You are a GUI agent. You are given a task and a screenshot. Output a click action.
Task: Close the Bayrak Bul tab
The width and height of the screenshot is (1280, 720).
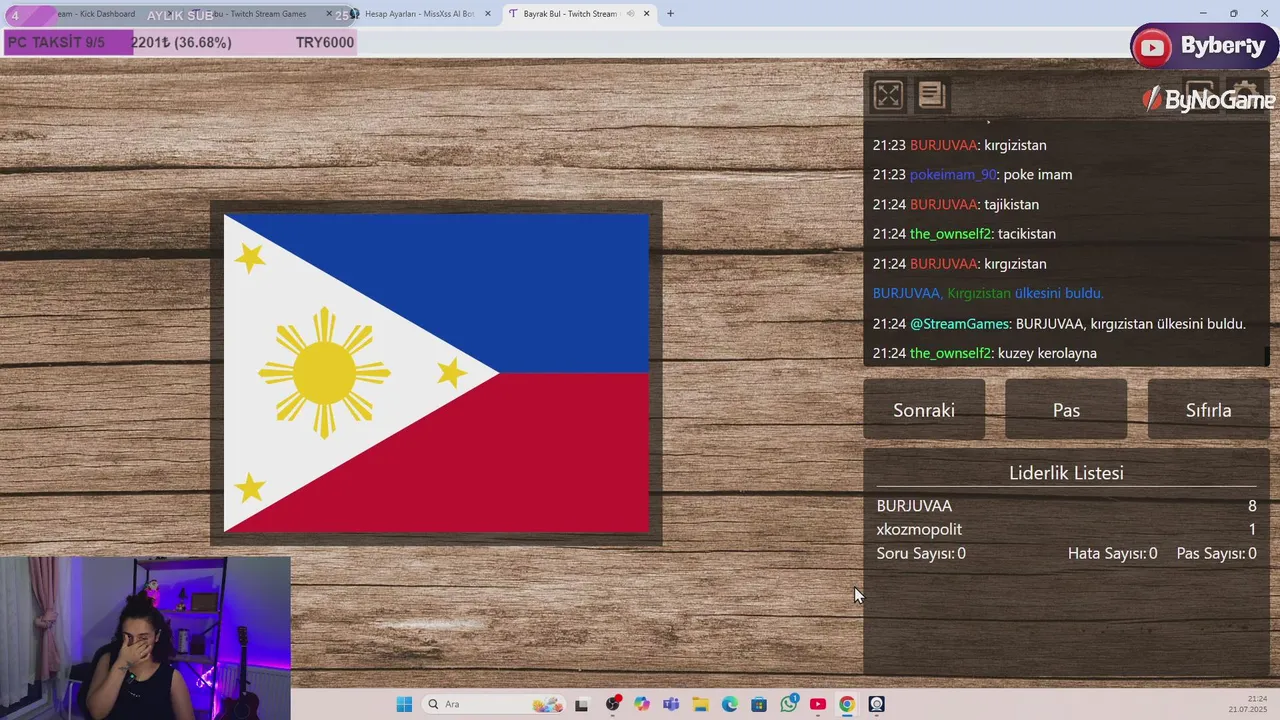point(647,14)
